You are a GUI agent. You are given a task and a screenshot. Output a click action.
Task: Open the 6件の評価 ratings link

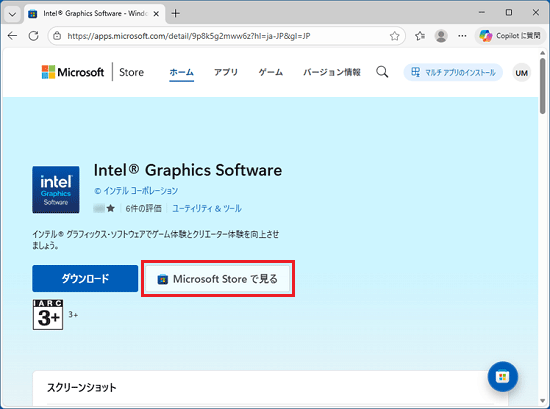coord(143,208)
